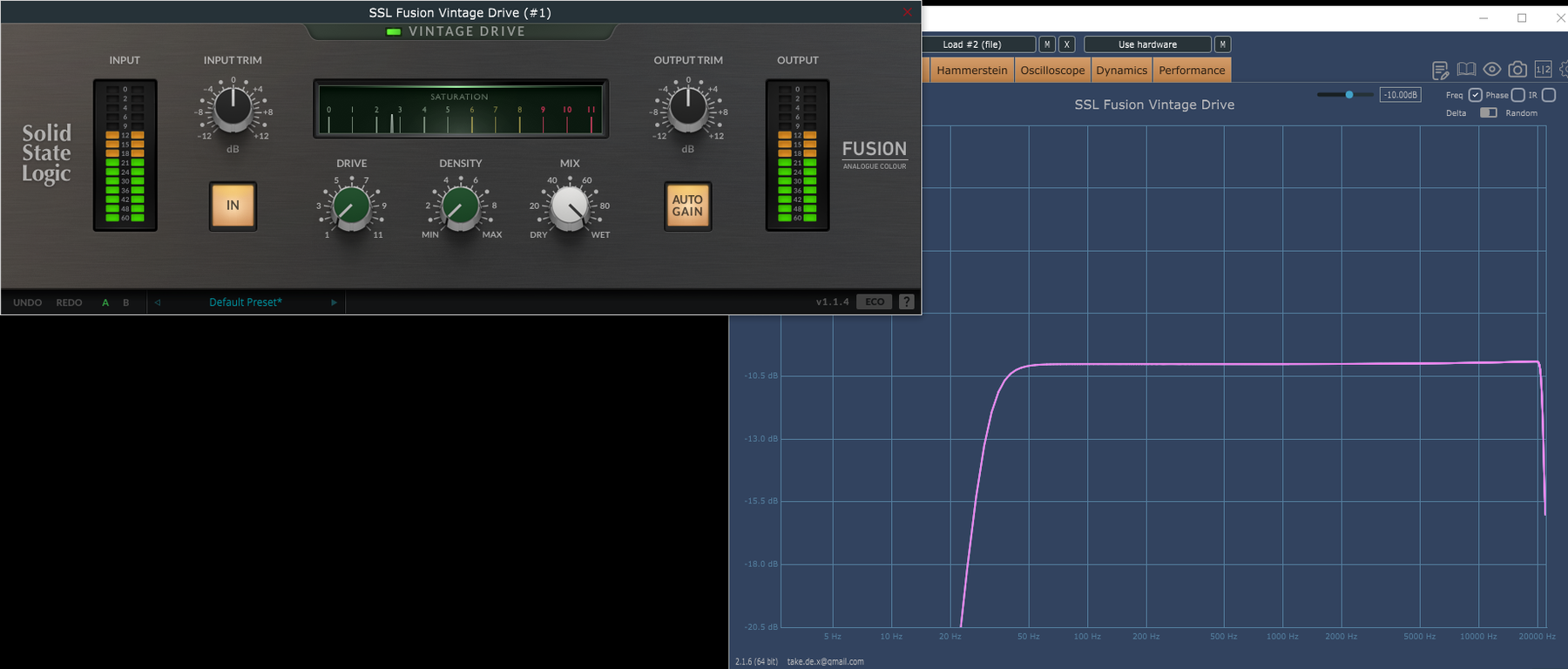Click the -10.00dB value field

click(1400, 95)
